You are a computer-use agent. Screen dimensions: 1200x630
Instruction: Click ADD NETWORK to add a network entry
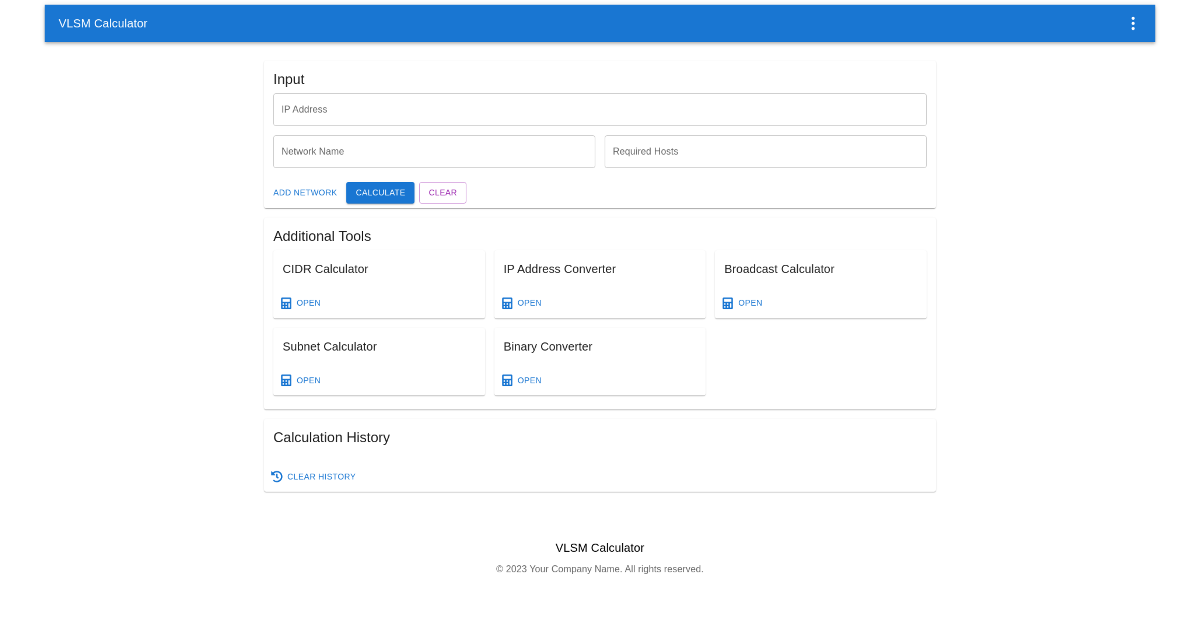pyautogui.click(x=305, y=192)
